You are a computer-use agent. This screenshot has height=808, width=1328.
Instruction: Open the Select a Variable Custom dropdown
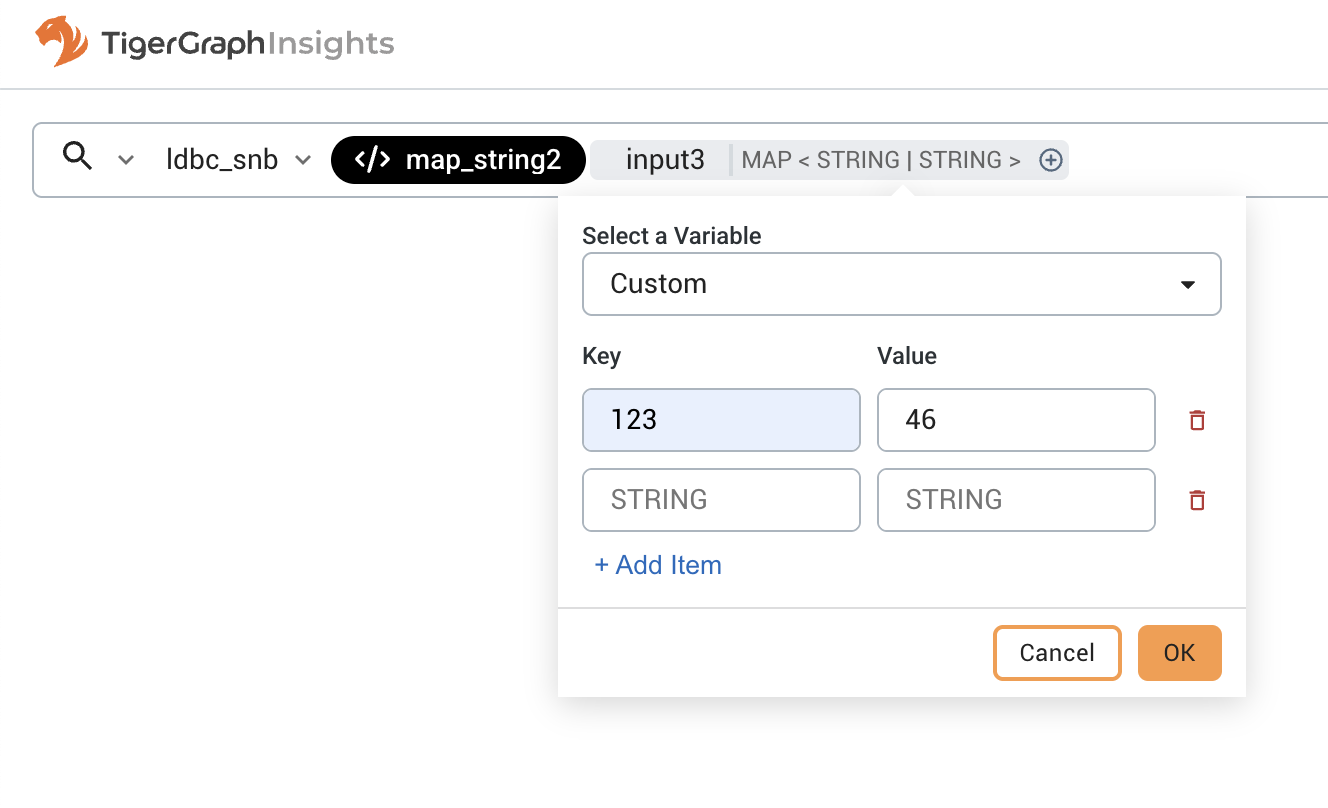point(902,284)
